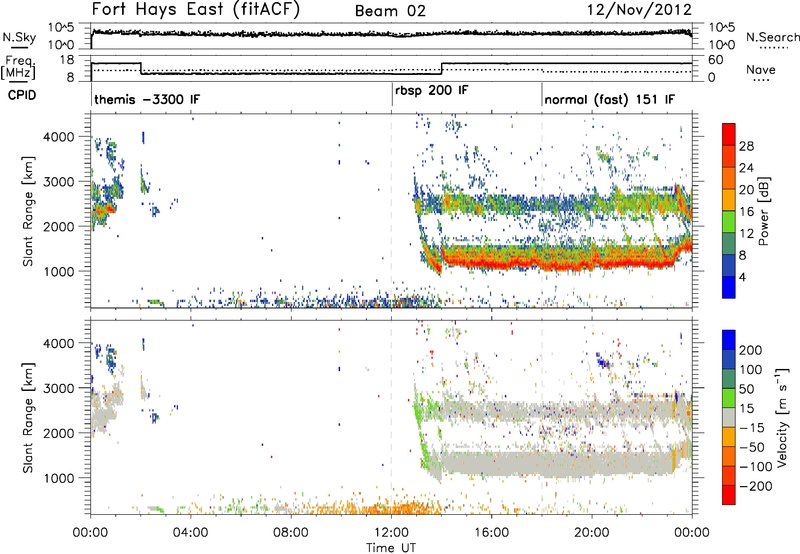Image resolution: width=800 pixels, height=554 pixels.
Task: Click the blue segment of the power colorbar
Action: [729, 287]
